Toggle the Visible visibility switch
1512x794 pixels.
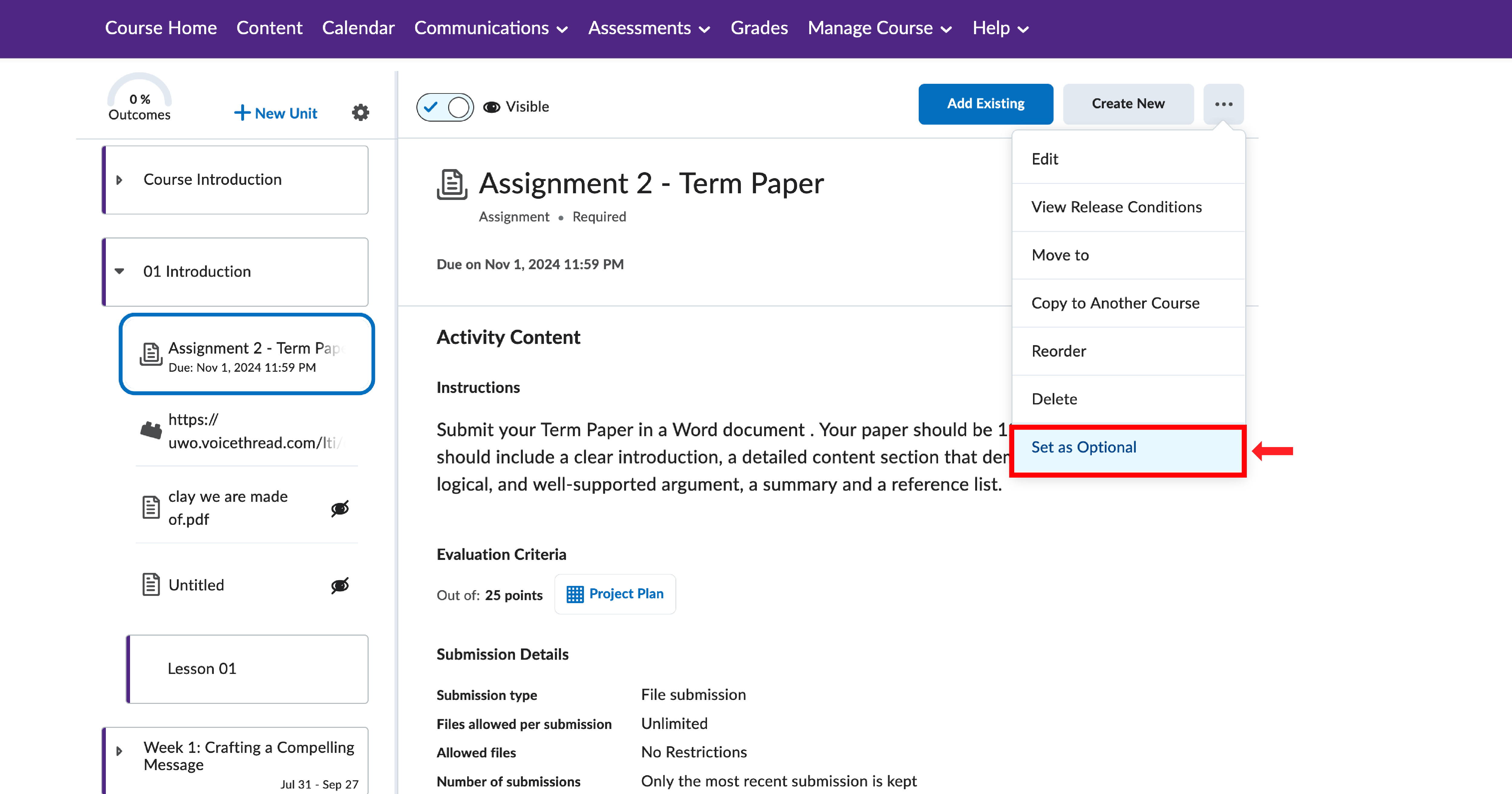click(445, 107)
